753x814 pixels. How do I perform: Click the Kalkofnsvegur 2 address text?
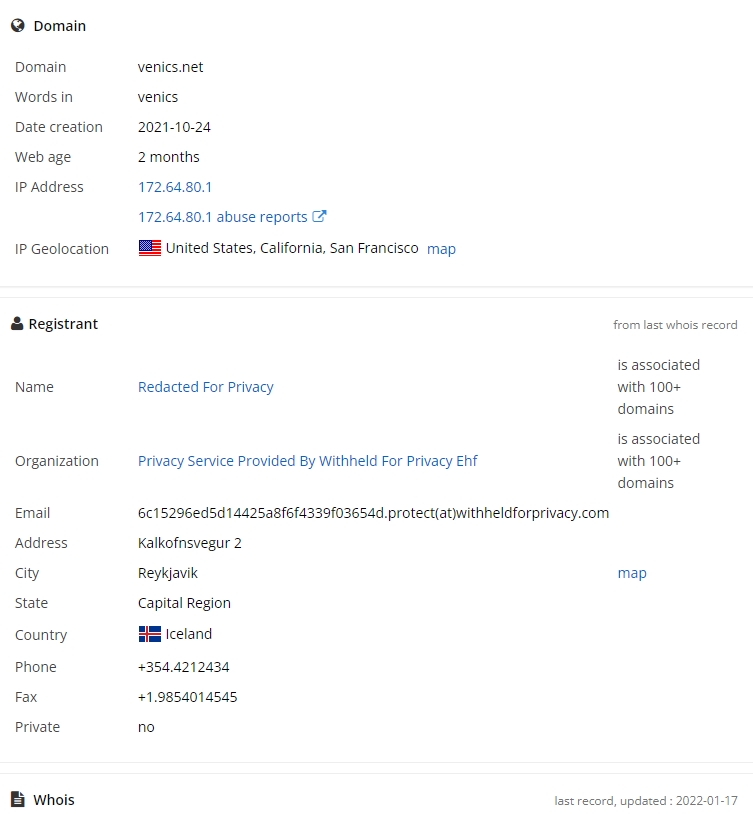pyautogui.click(x=189, y=543)
